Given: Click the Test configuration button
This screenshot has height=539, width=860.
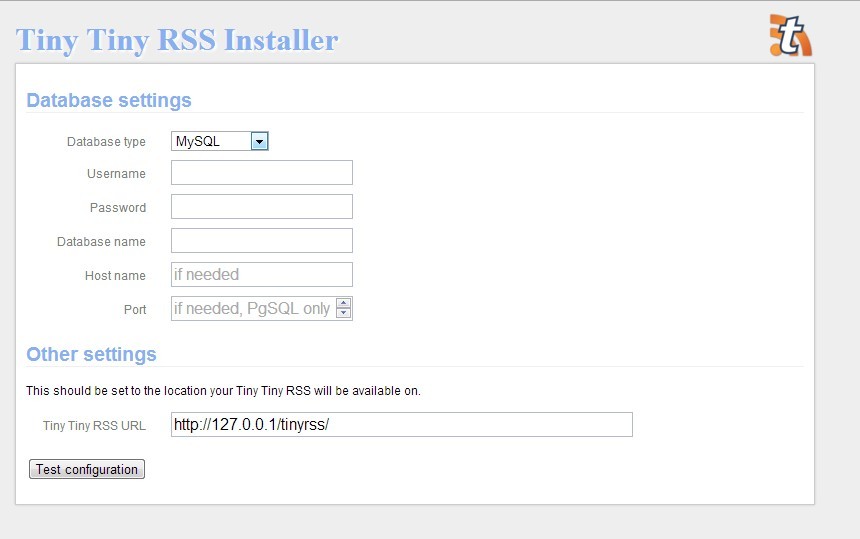Looking at the screenshot, I should [x=87, y=469].
